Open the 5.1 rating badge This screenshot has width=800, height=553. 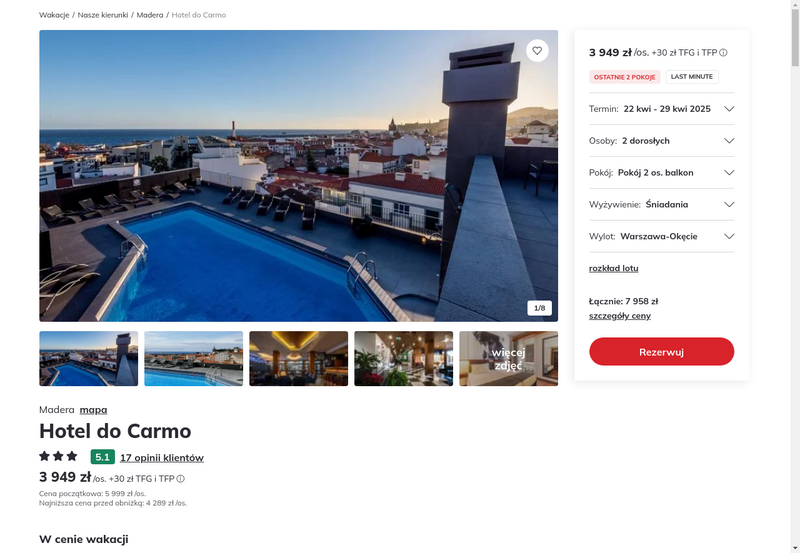(103, 457)
